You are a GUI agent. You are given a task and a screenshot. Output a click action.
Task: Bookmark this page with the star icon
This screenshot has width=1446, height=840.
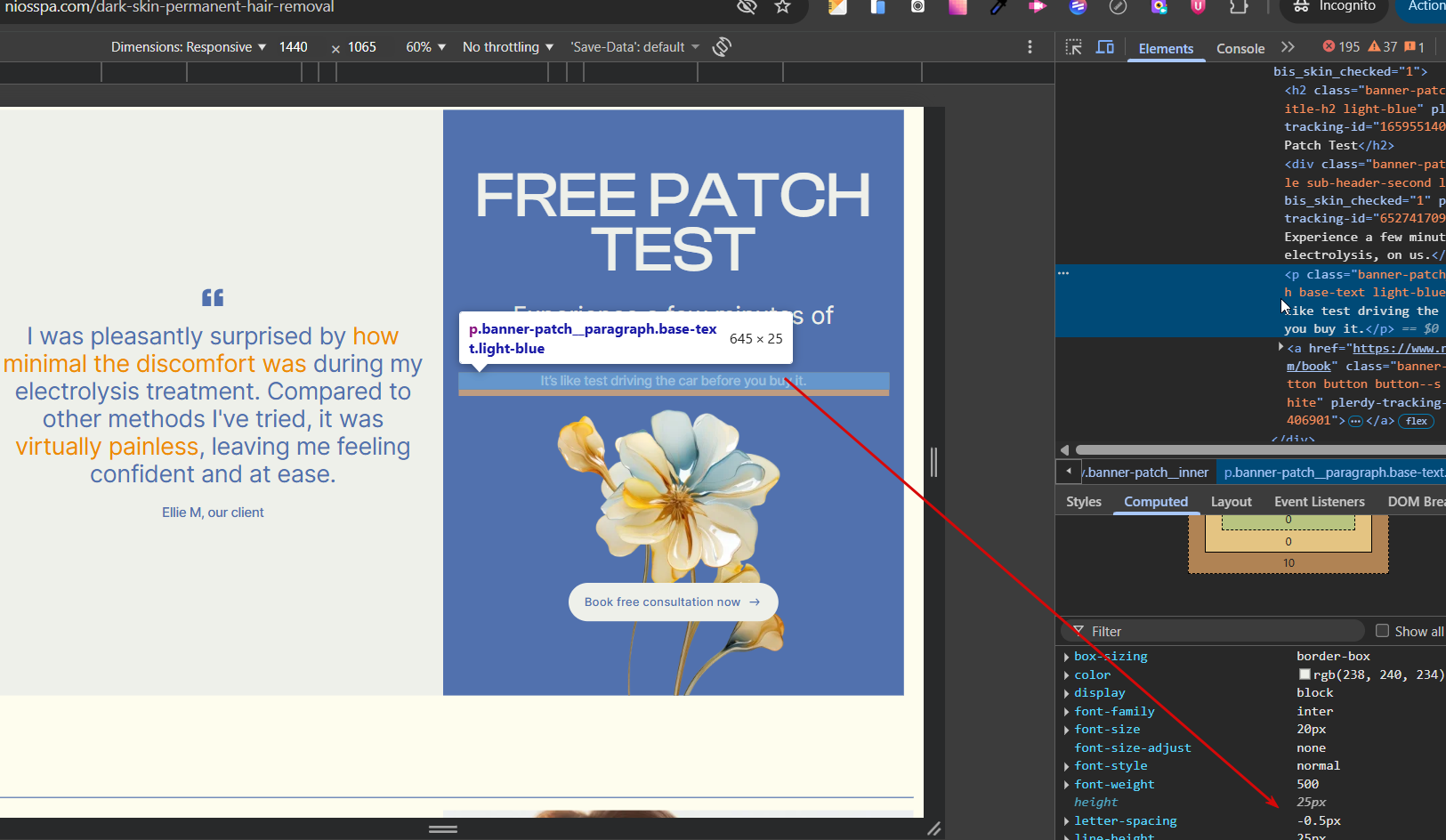click(x=782, y=7)
